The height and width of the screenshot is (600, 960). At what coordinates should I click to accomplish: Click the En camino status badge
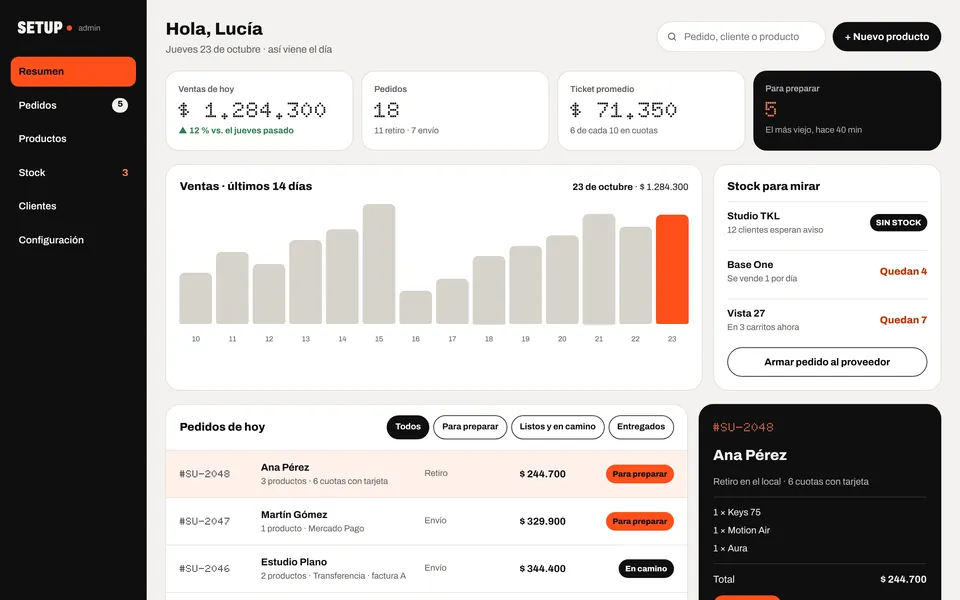(646, 568)
